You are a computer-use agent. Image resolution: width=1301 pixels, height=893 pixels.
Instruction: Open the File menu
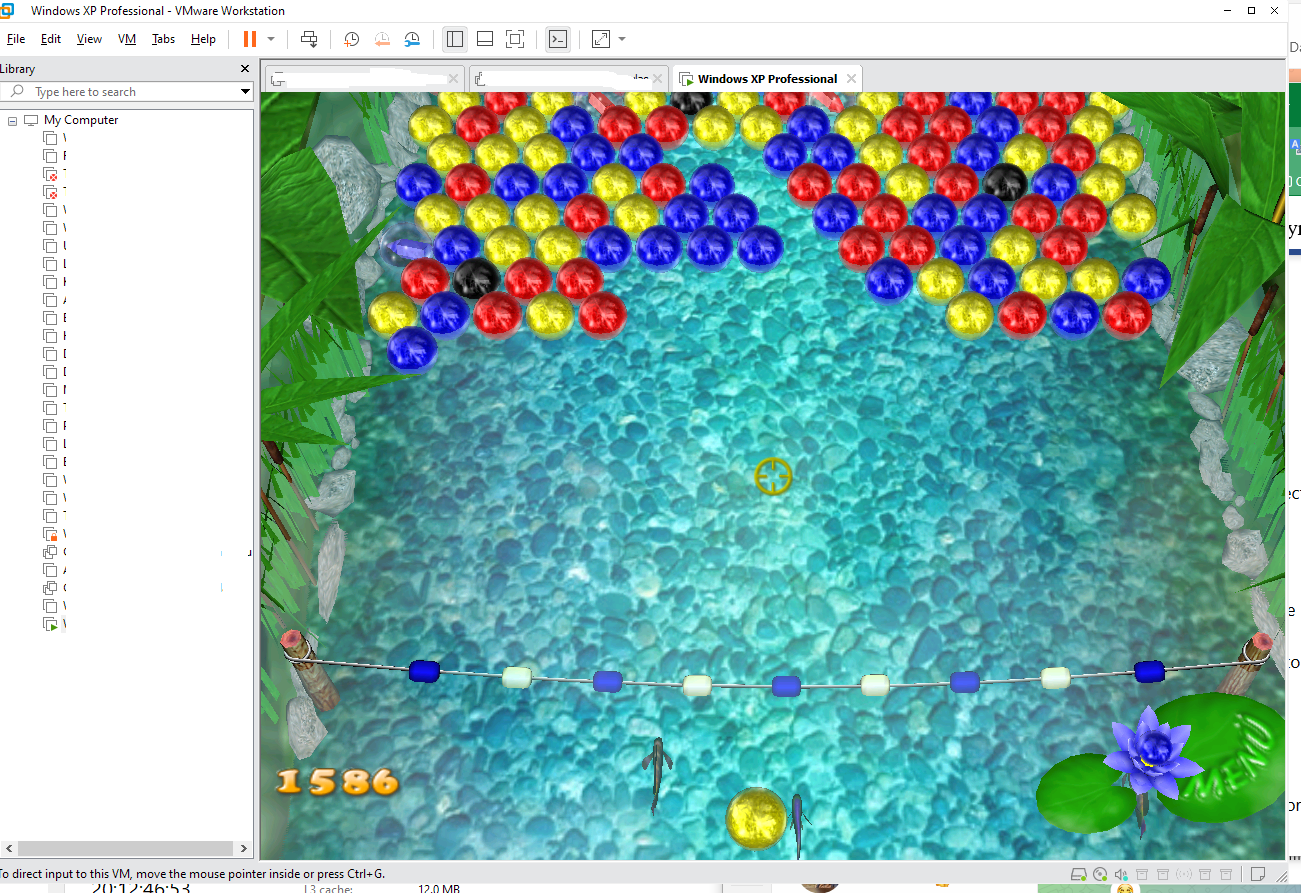point(16,39)
